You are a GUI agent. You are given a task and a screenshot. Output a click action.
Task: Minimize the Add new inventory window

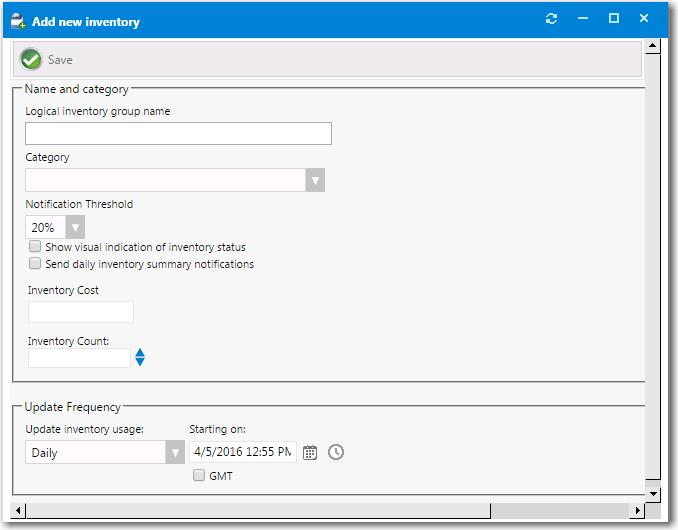pyautogui.click(x=583, y=18)
